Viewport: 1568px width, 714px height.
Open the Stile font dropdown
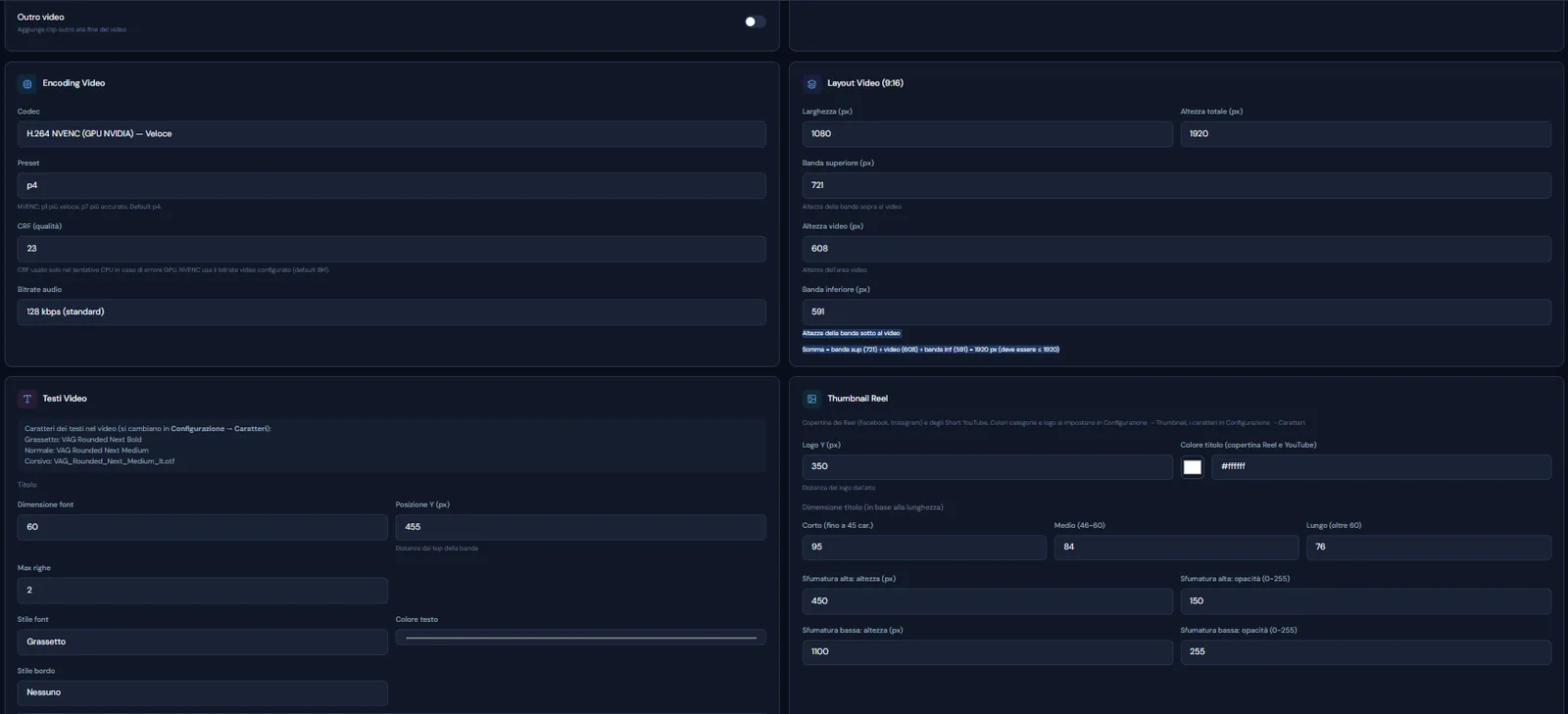(x=202, y=642)
